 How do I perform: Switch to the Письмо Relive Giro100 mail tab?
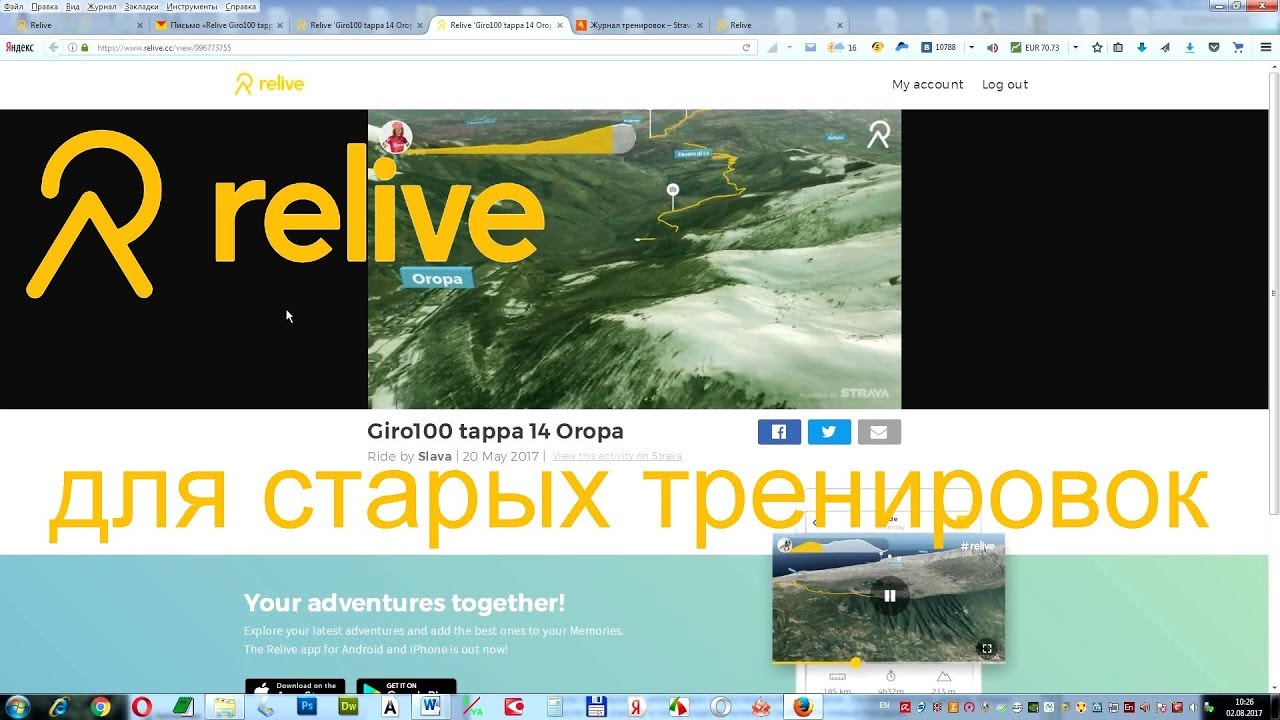point(218,25)
